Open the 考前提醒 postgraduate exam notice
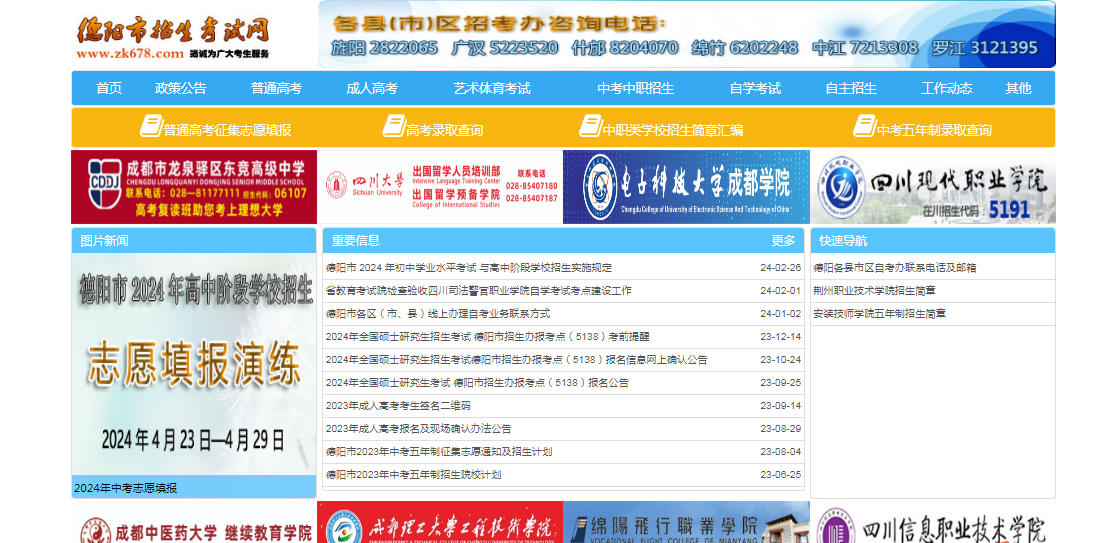 click(x=487, y=337)
